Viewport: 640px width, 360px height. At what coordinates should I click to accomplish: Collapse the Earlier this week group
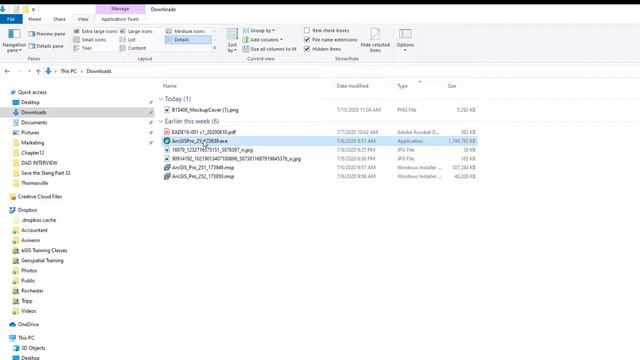(x=161, y=121)
